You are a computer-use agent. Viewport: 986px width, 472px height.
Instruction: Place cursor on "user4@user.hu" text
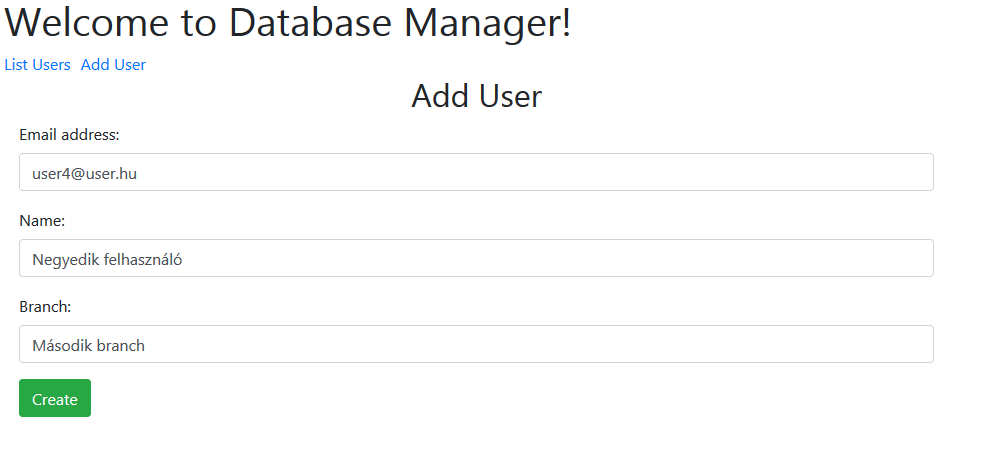(x=84, y=173)
